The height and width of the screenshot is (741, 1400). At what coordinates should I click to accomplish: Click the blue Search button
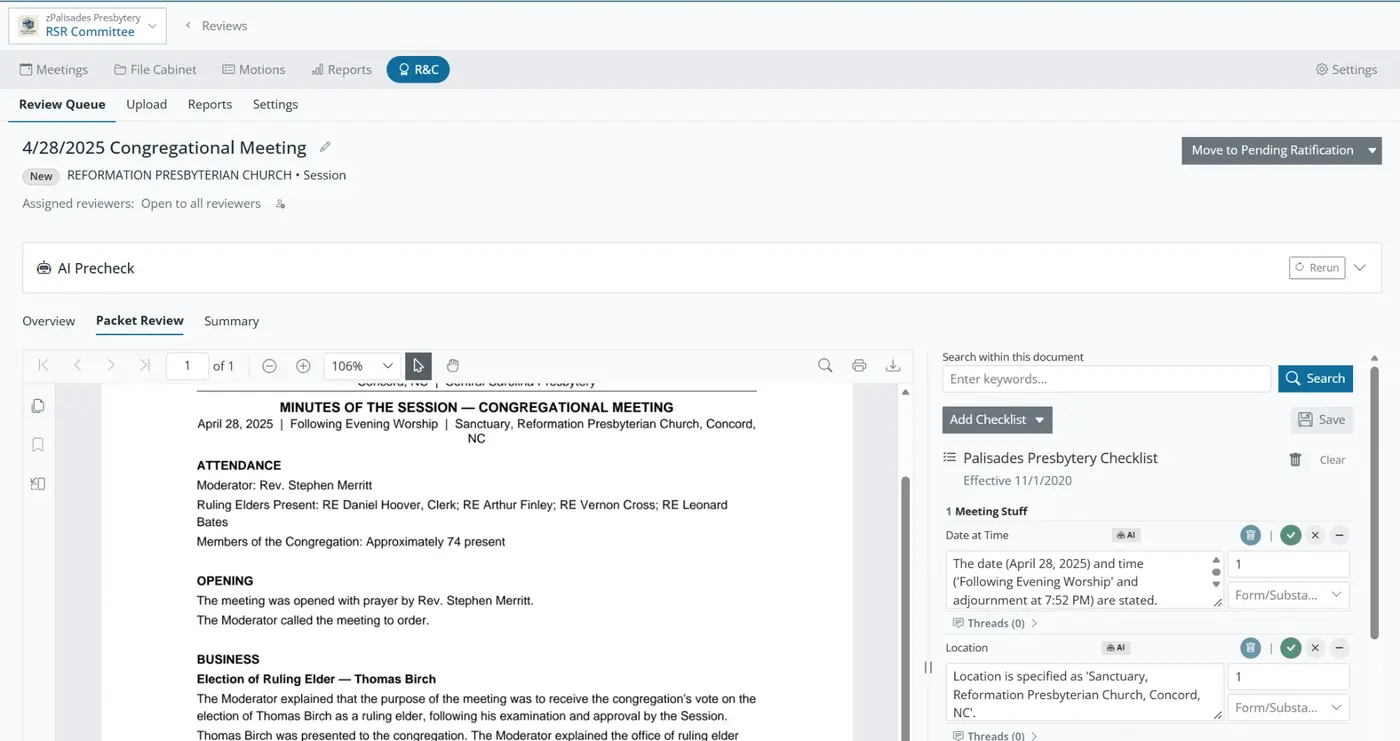tap(1315, 379)
